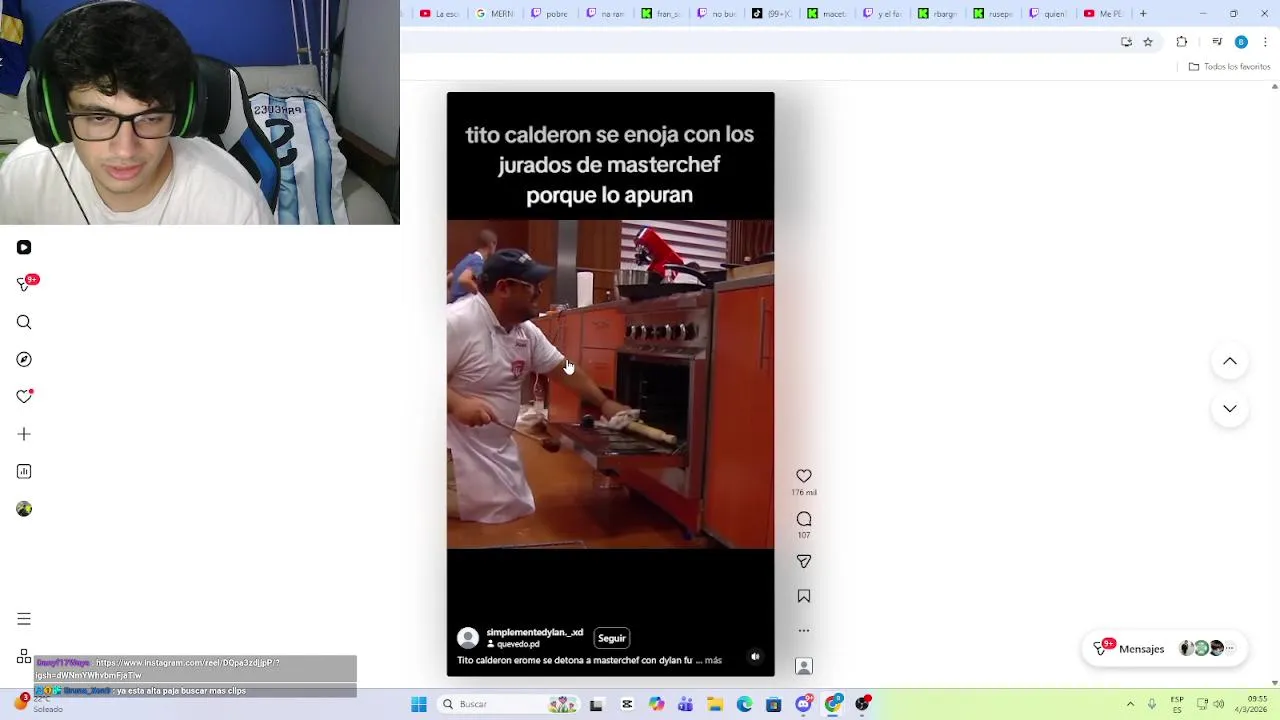Go to the previous reel arrow

coord(1230,361)
